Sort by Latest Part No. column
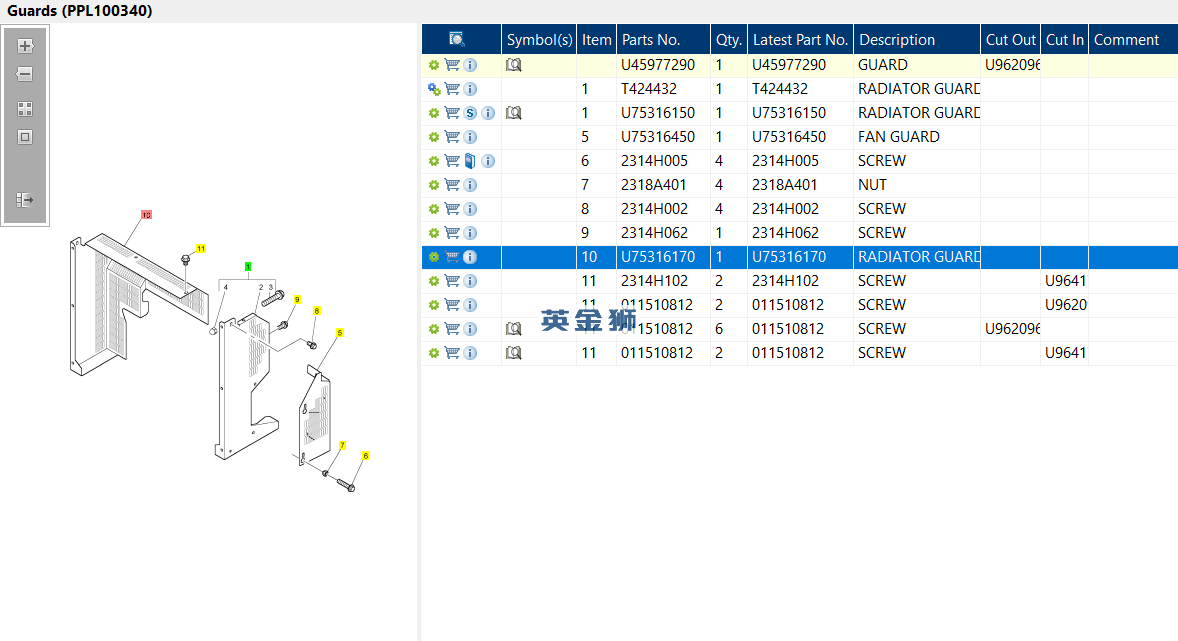Image resolution: width=1178 pixels, height=641 pixels. point(800,40)
